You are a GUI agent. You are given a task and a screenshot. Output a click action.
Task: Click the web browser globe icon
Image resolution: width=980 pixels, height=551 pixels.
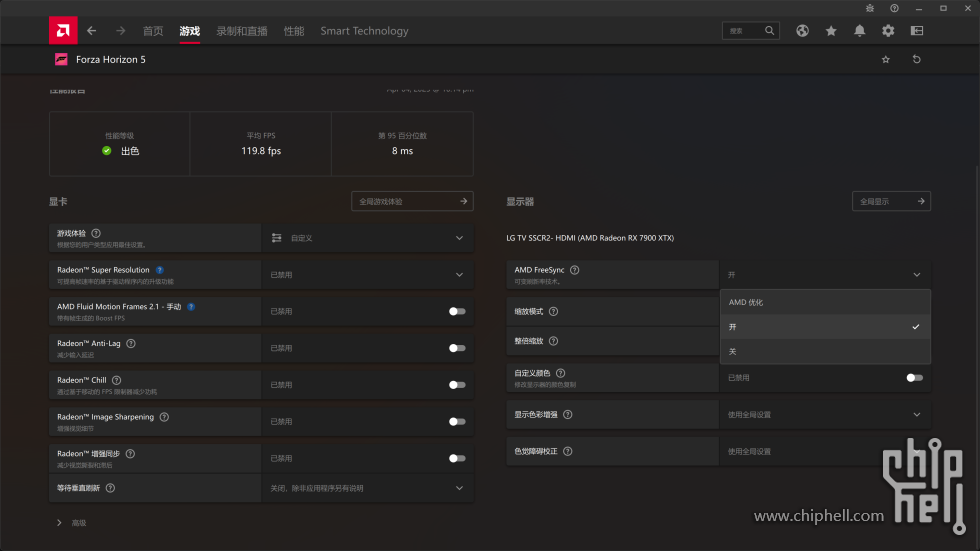click(802, 31)
